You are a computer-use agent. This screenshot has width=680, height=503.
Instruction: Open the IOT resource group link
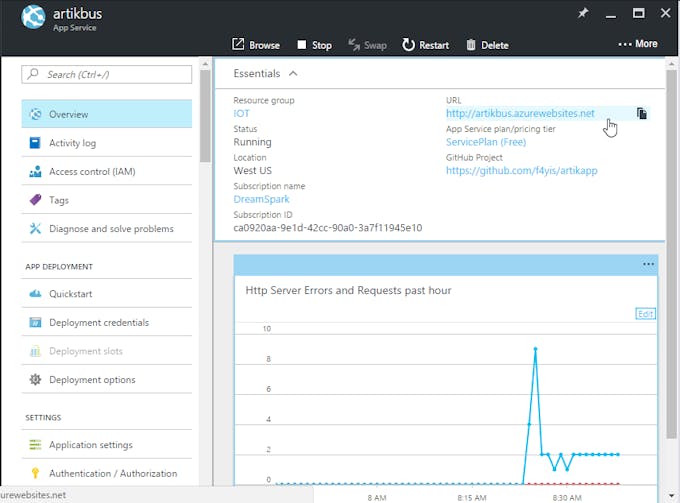(x=241, y=113)
